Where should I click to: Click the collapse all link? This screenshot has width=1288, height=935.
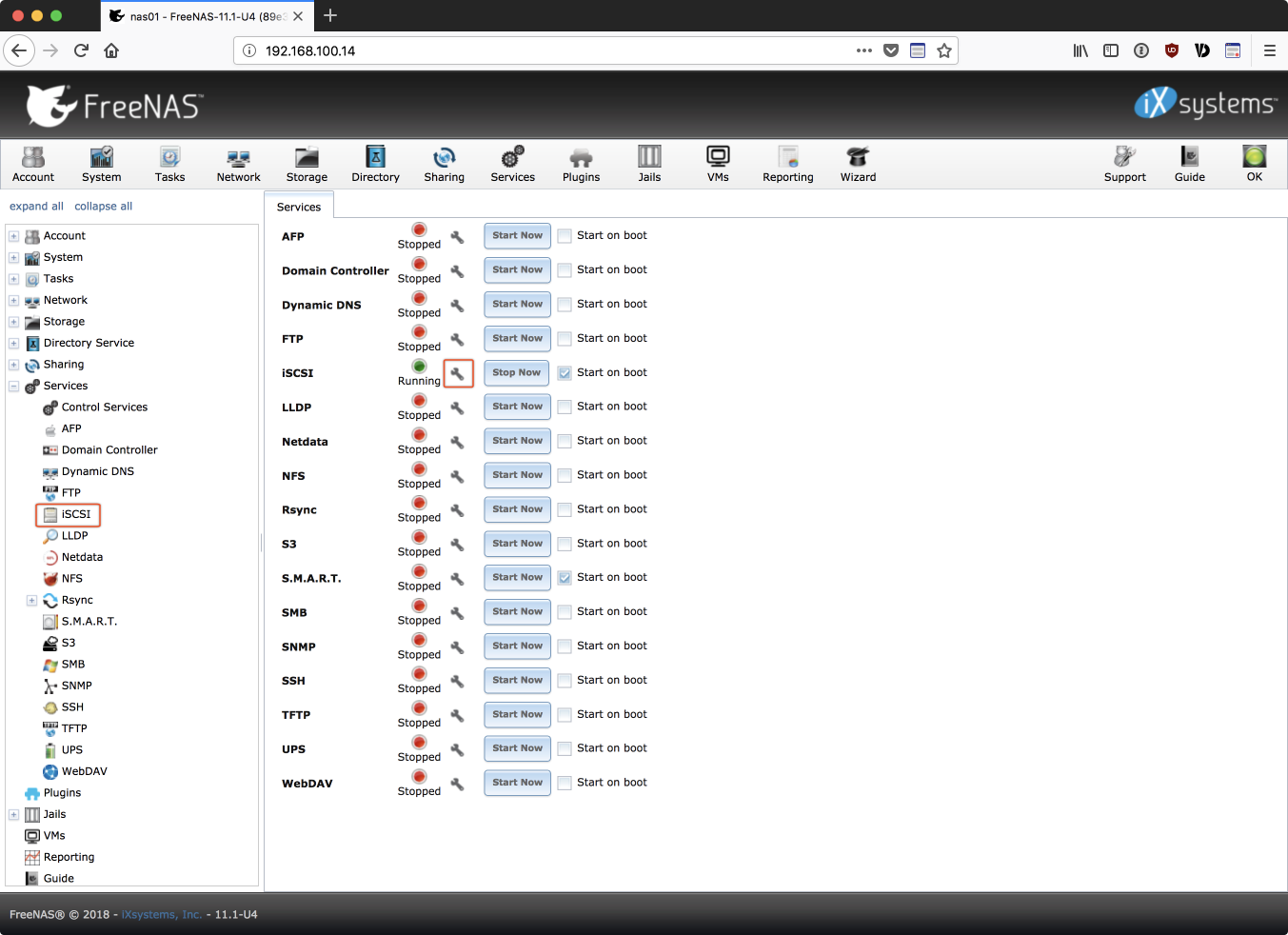coord(103,206)
